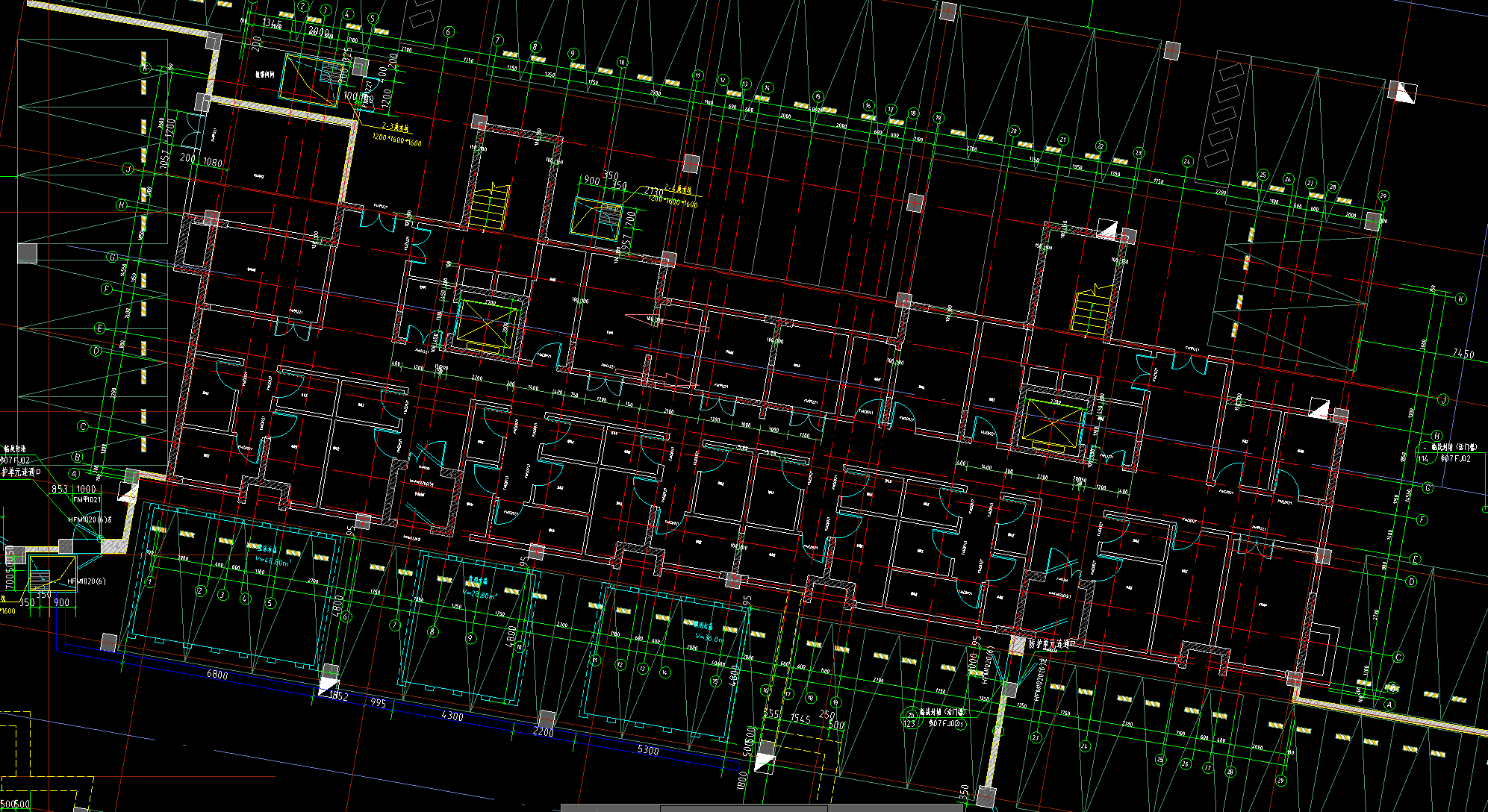Pick the 555 dimension label
The width and height of the screenshot is (1488, 812).
click(x=771, y=714)
